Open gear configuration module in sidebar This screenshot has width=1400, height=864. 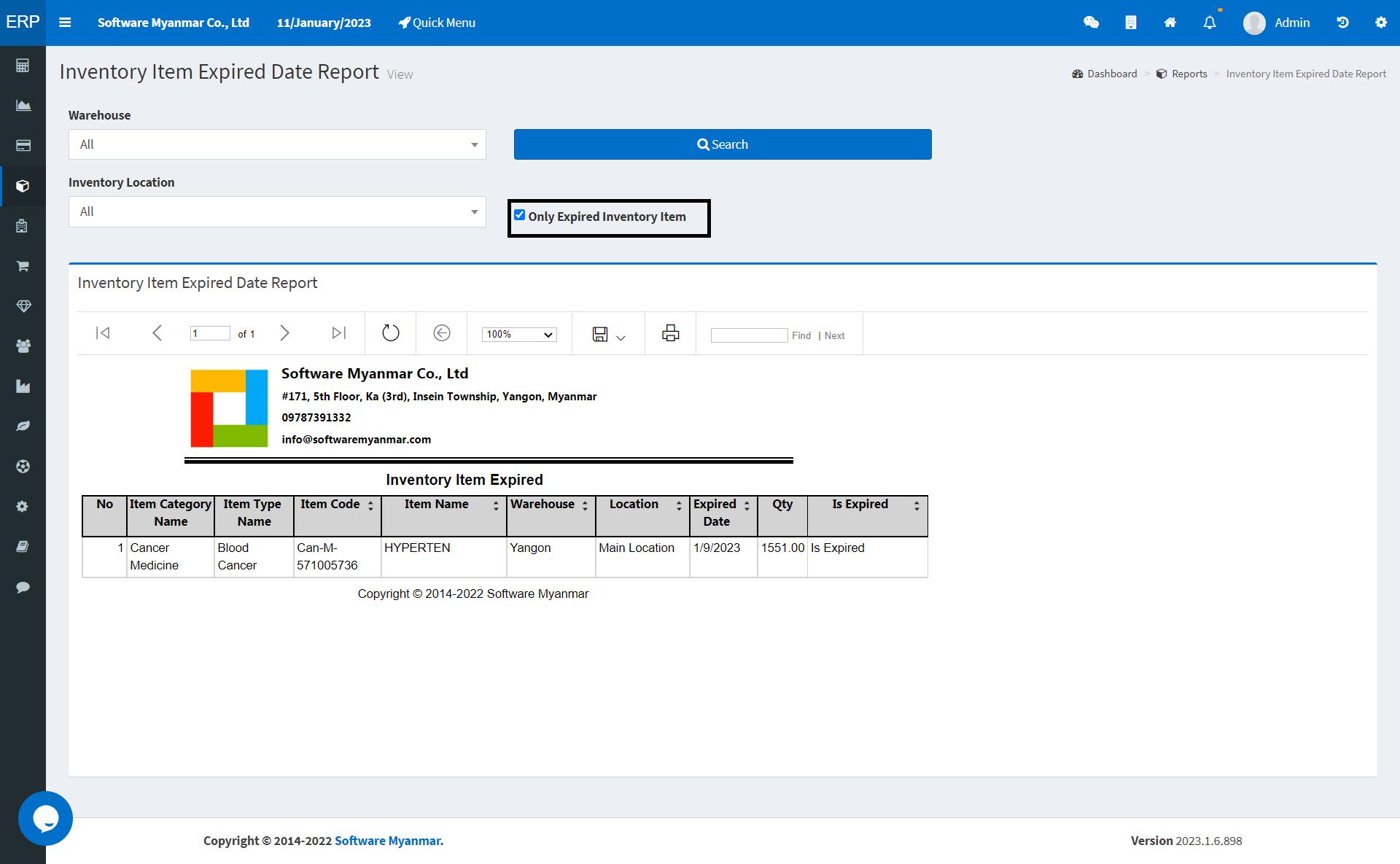tap(23, 506)
